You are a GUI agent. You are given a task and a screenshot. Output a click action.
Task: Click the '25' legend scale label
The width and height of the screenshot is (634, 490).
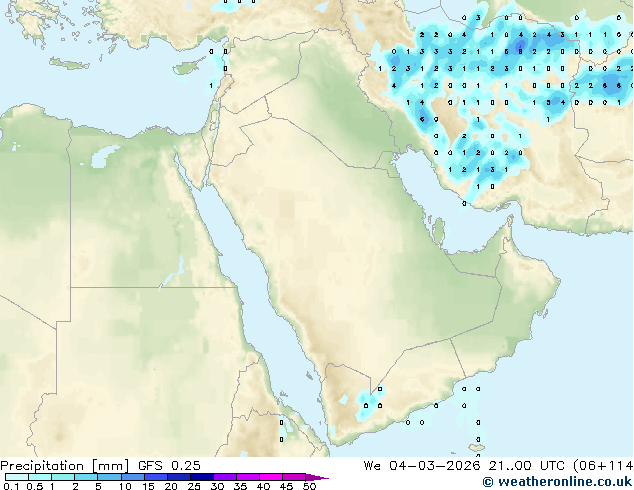tap(194, 486)
